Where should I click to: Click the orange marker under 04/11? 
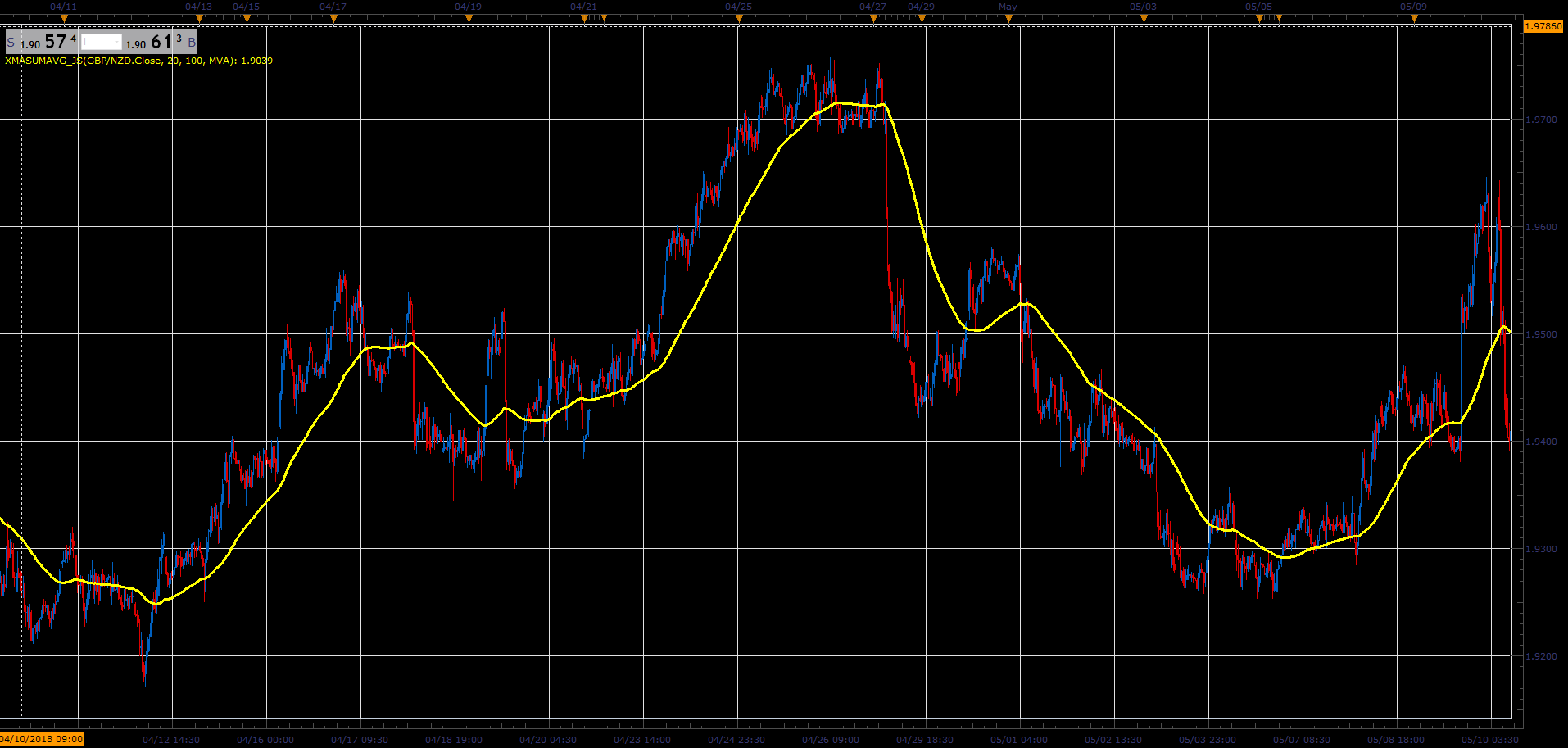63,18
